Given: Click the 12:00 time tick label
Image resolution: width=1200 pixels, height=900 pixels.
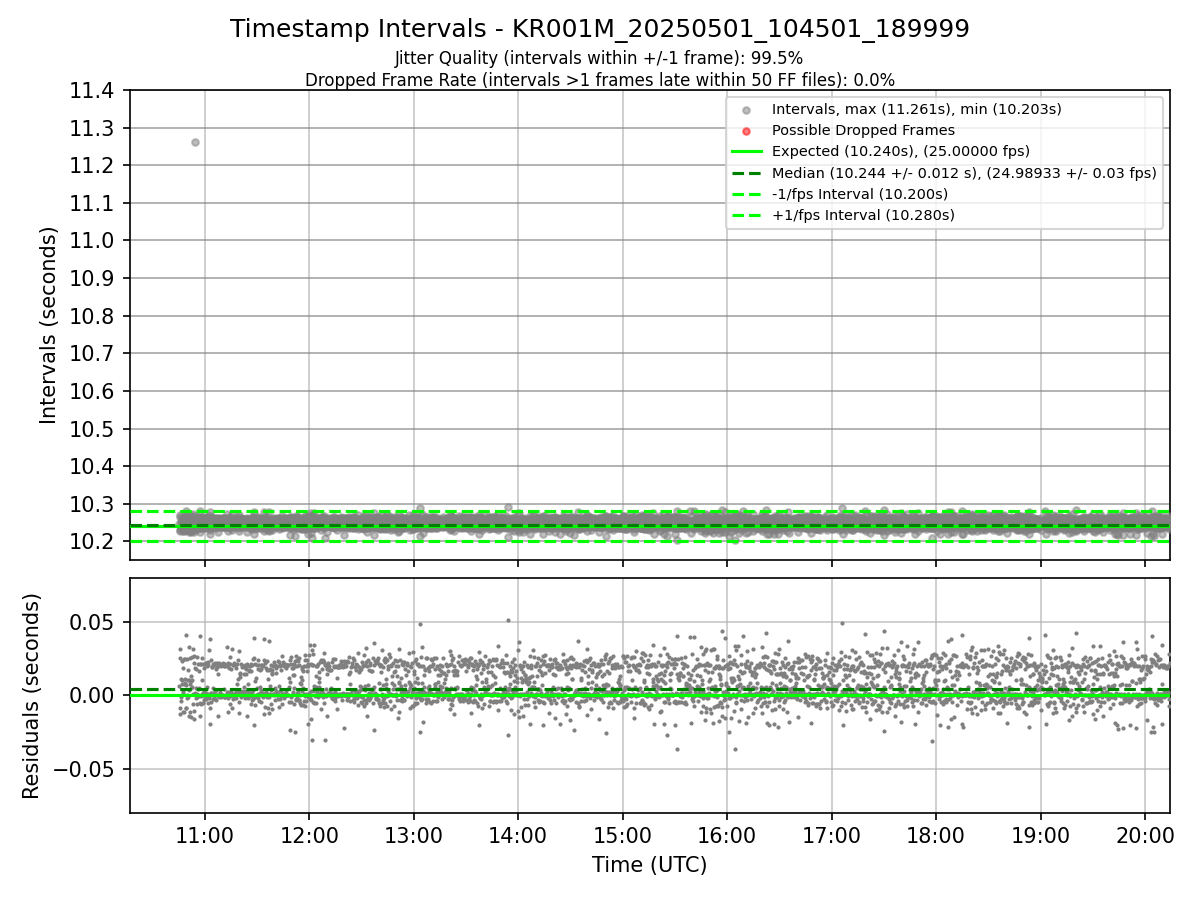Looking at the screenshot, I should [x=309, y=835].
